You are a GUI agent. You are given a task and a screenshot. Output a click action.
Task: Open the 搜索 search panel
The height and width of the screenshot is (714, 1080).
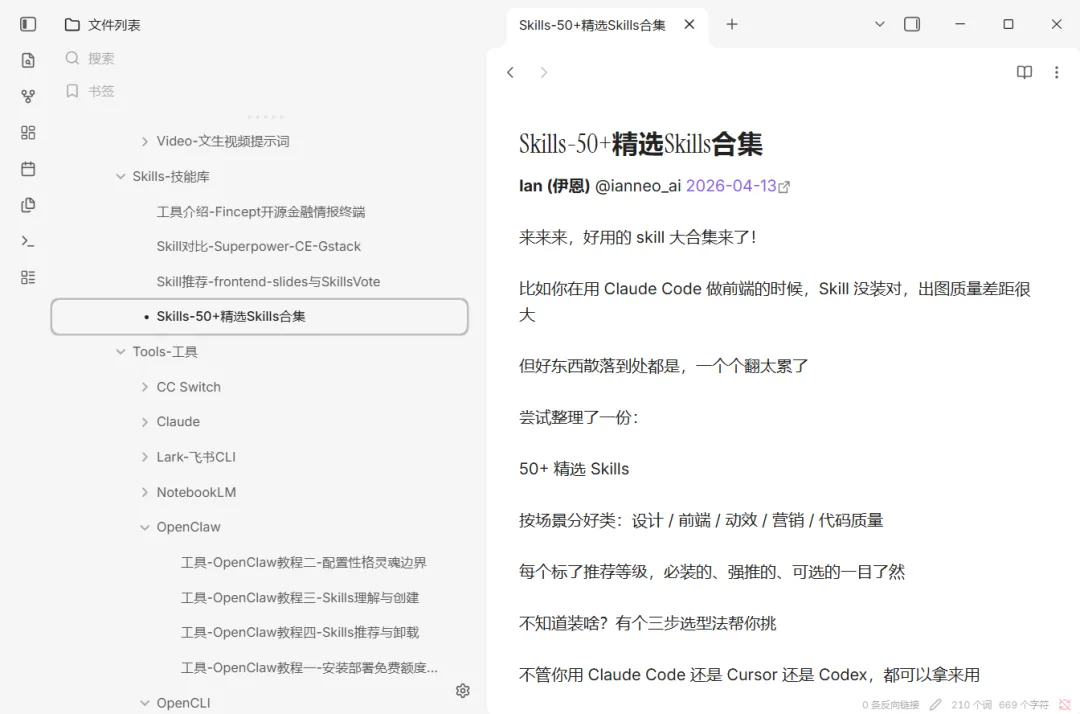90,59
